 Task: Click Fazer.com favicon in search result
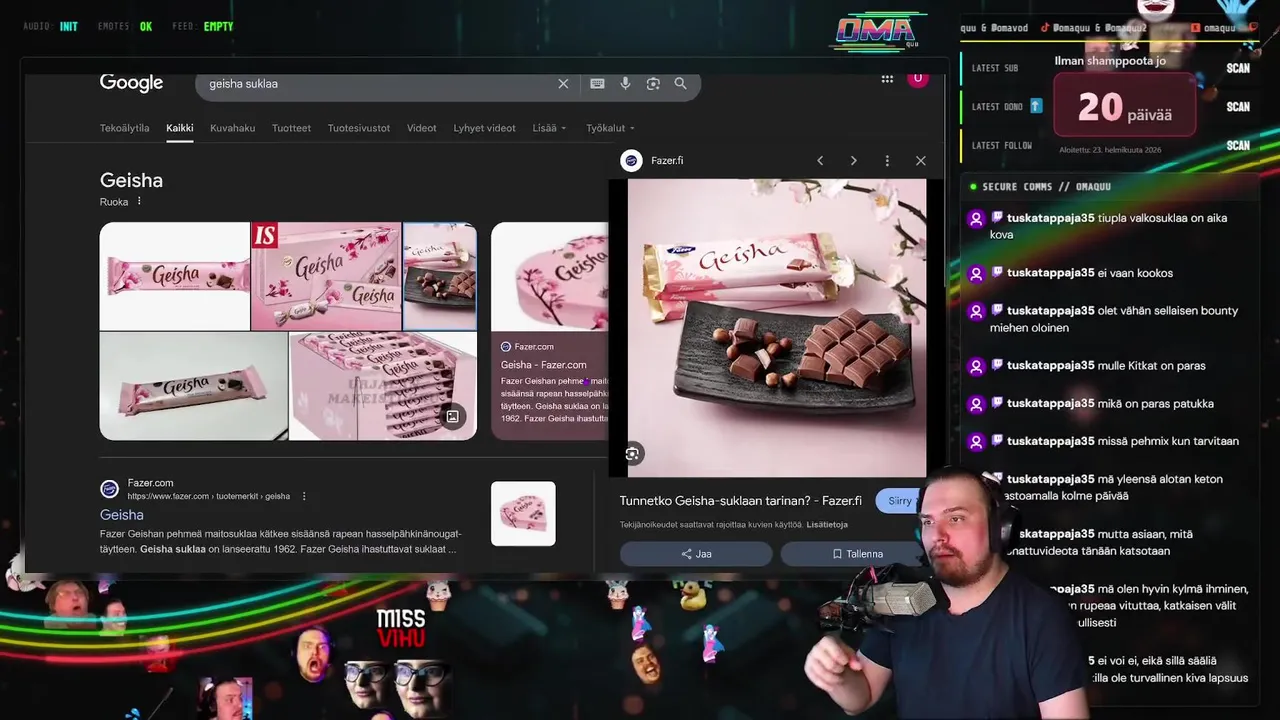click(109, 489)
